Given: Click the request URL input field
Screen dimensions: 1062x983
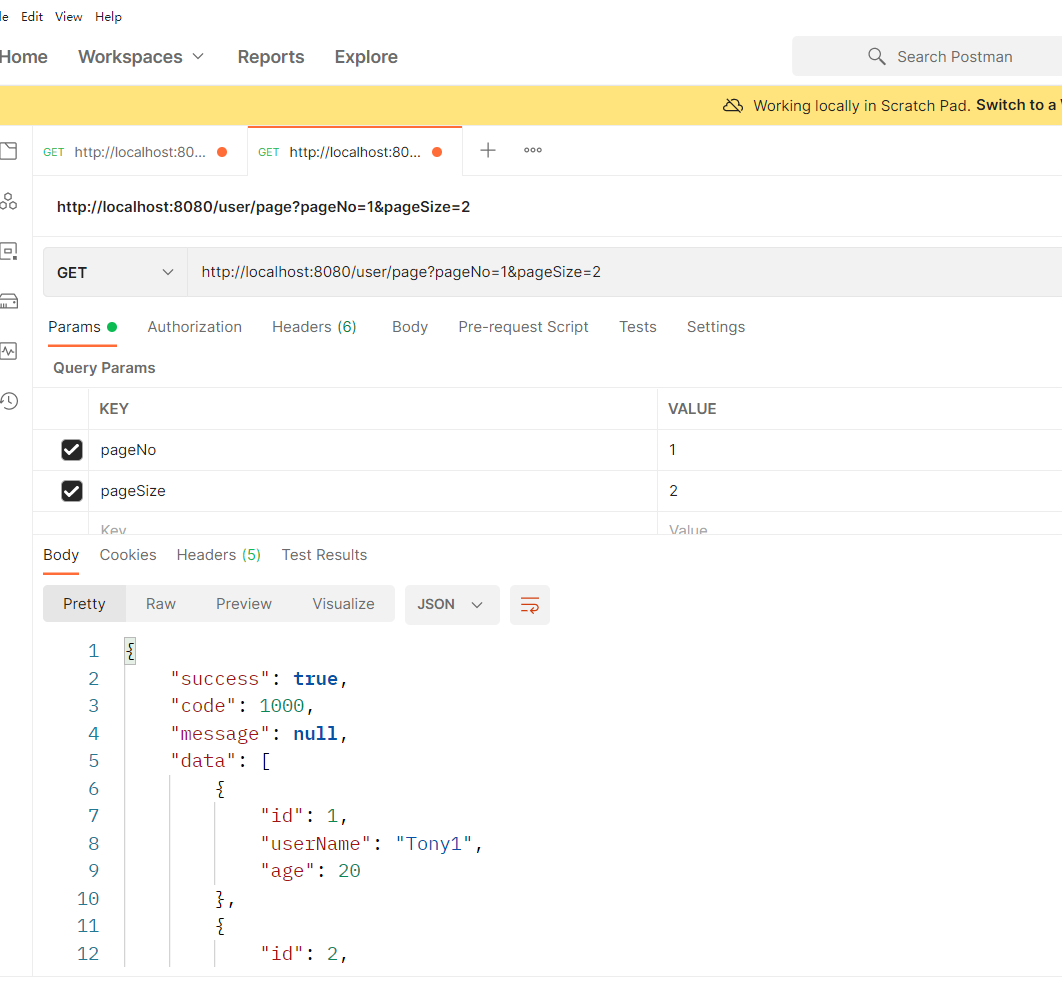Looking at the screenshot, I should [x=623, y=272].
